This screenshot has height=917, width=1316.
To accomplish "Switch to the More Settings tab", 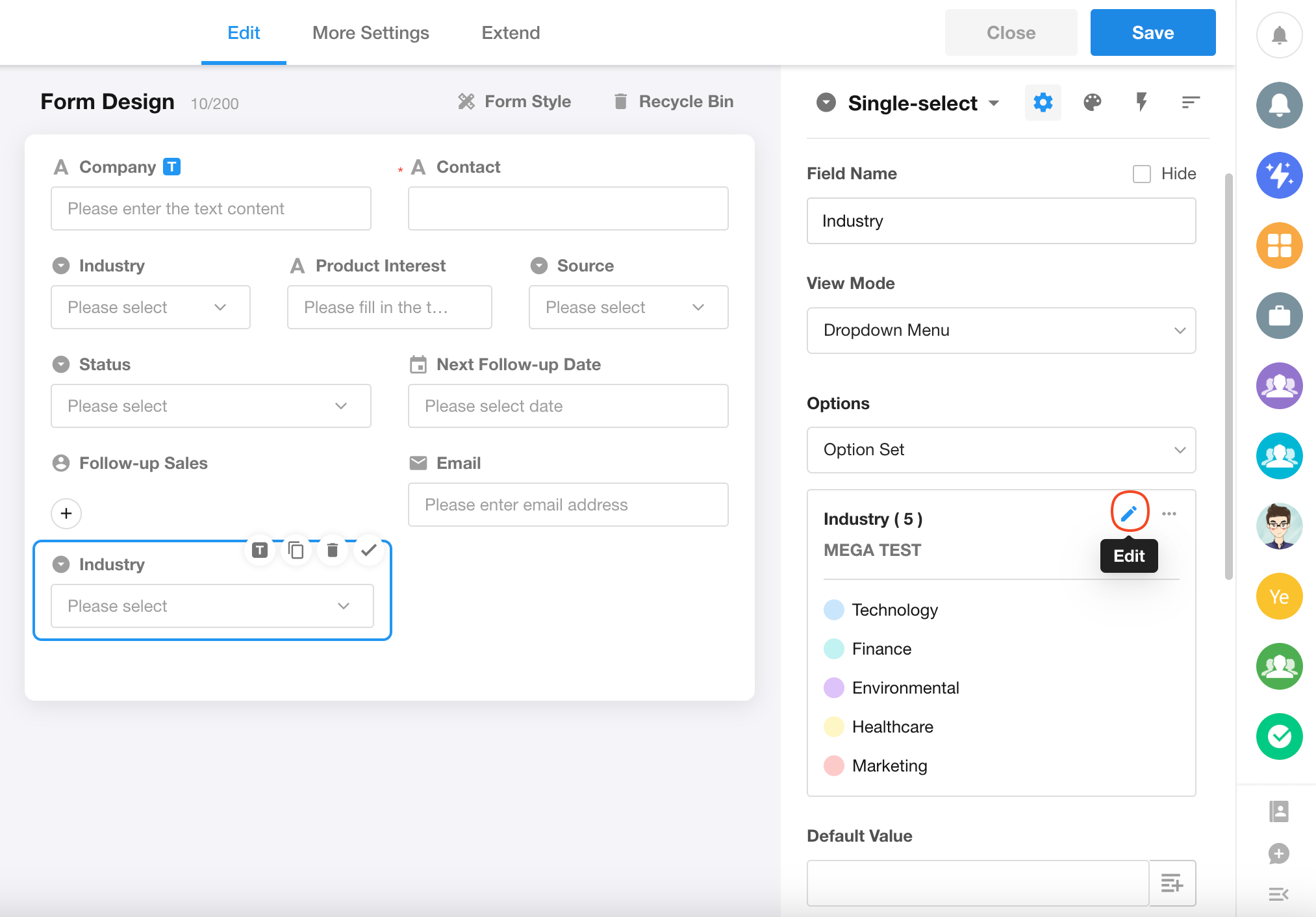I will (370, 32).
